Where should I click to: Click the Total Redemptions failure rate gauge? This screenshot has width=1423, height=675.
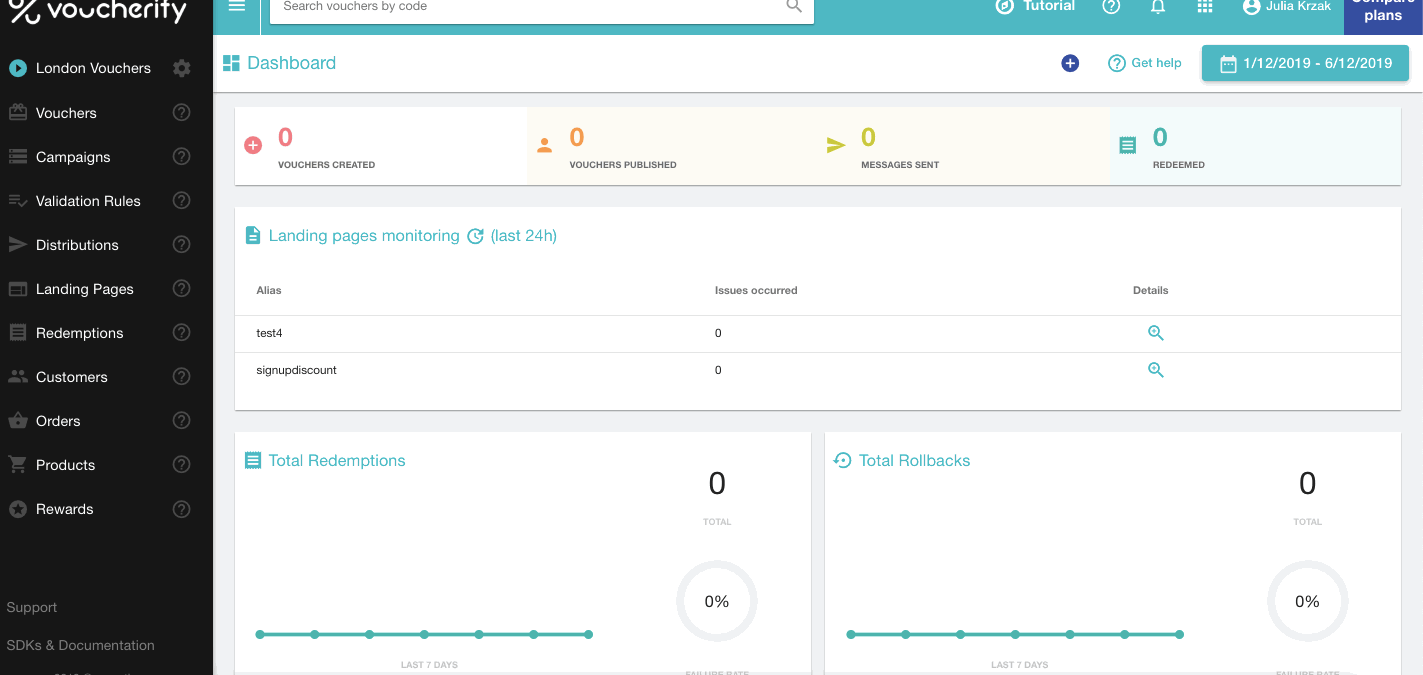717,601
